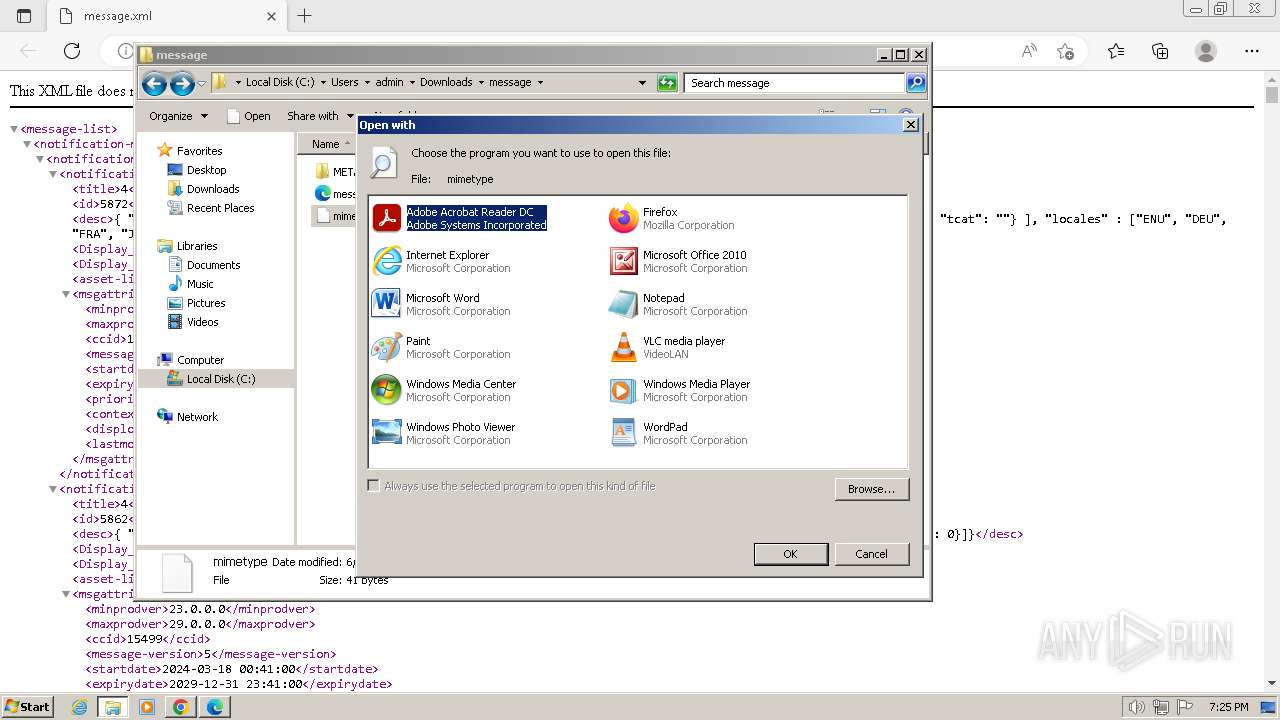Screen dimensions: 1280x720
Task: Select the Notepad program icon
Action: [624, 304]
